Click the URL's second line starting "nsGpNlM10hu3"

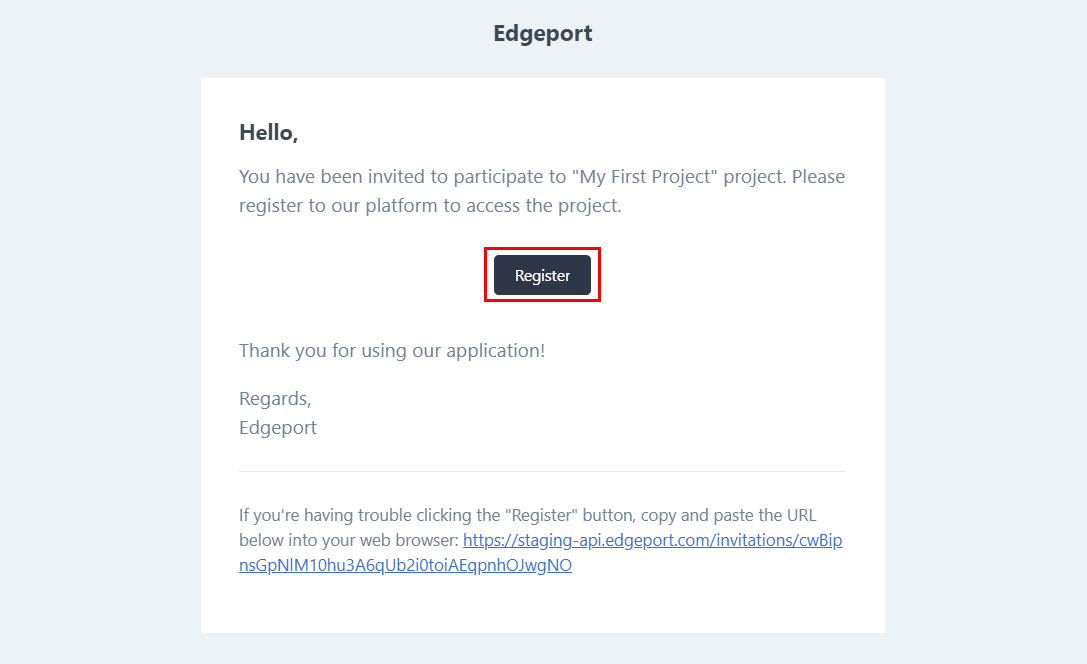tap(405, 566)
